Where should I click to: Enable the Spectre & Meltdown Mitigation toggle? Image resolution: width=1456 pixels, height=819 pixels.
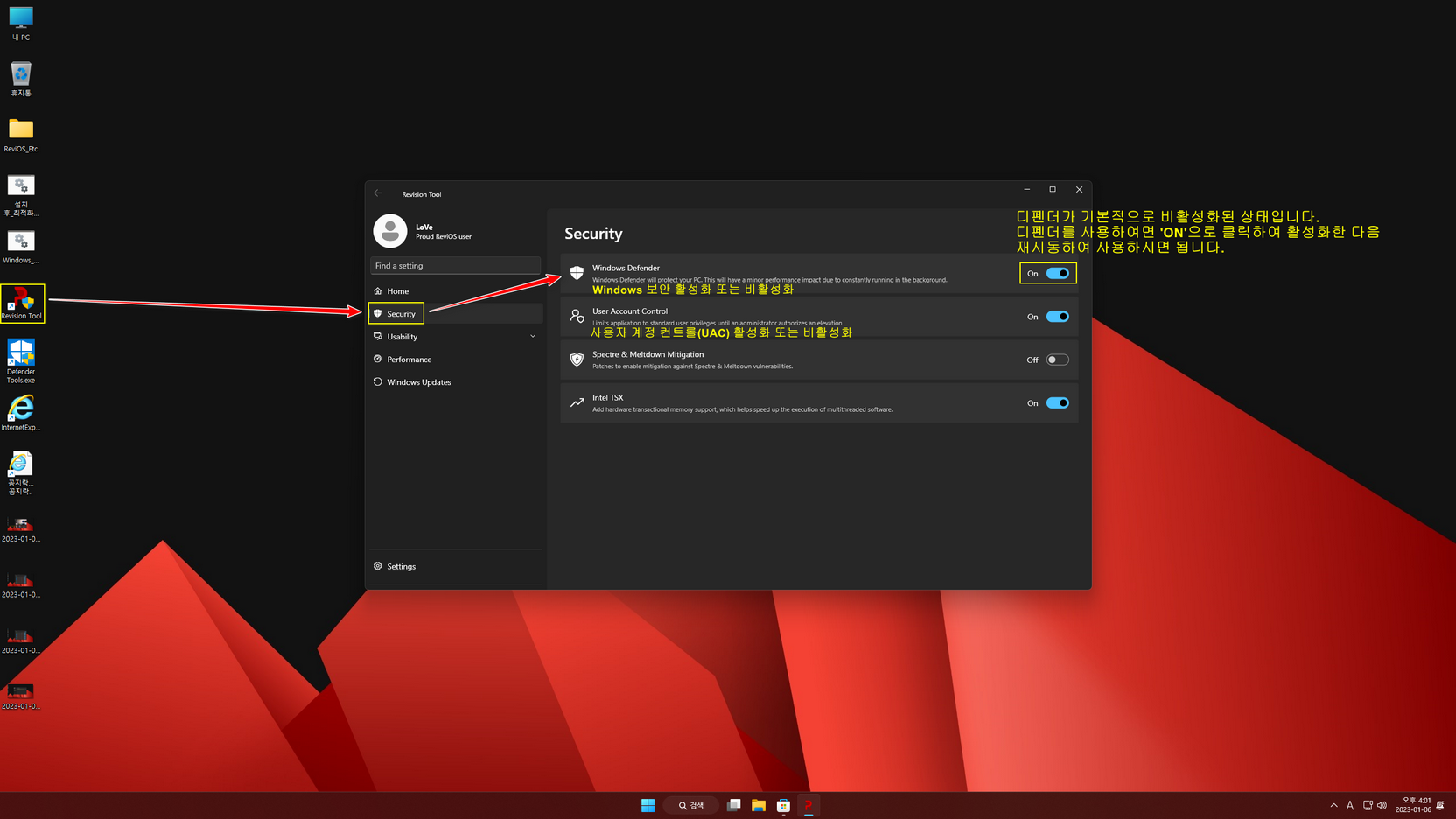tap(1058, 360)
